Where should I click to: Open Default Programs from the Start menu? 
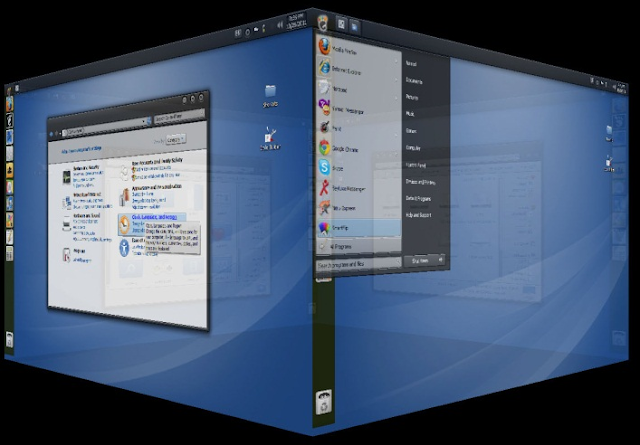click(x=418, y=198)
